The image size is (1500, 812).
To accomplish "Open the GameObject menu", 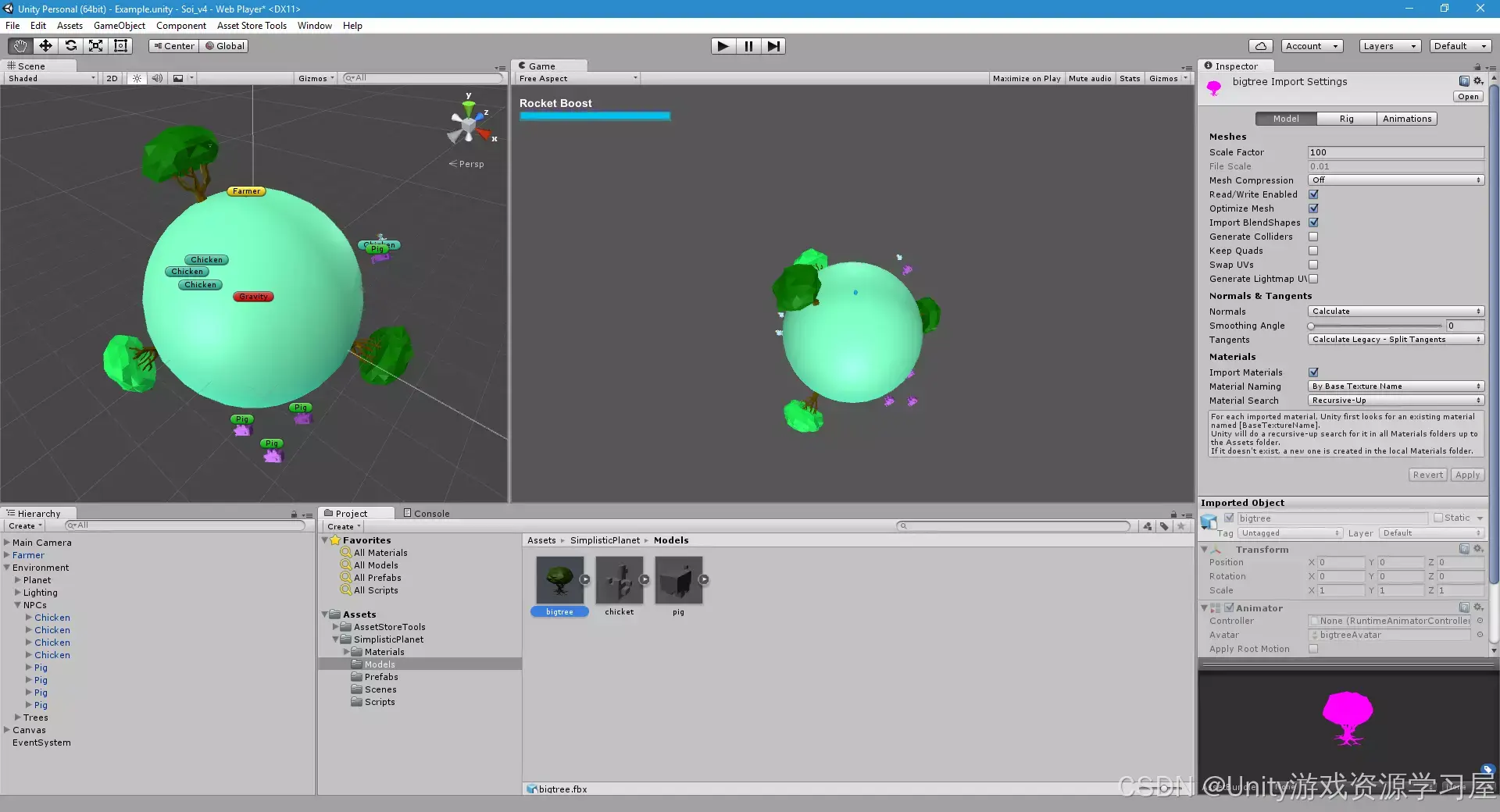I will [119, 26].
